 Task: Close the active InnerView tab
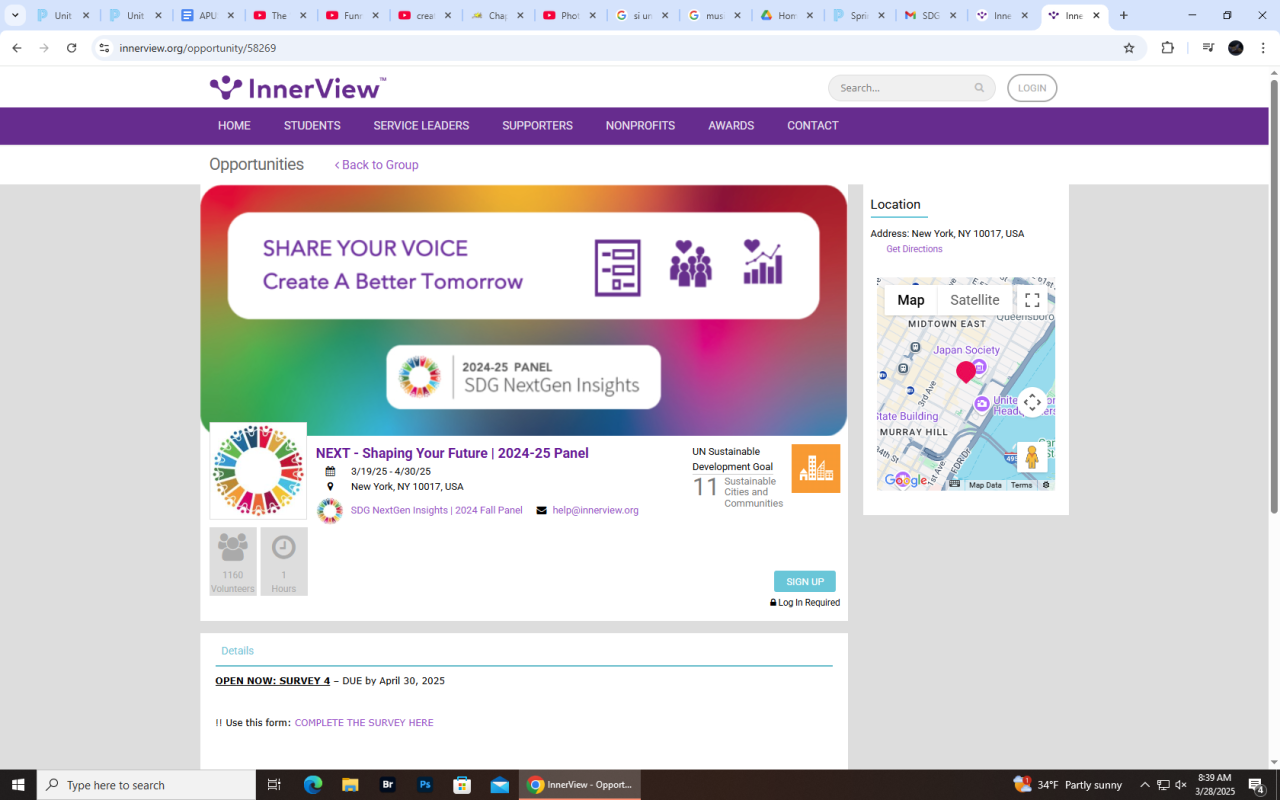[x=1097, y=16]
